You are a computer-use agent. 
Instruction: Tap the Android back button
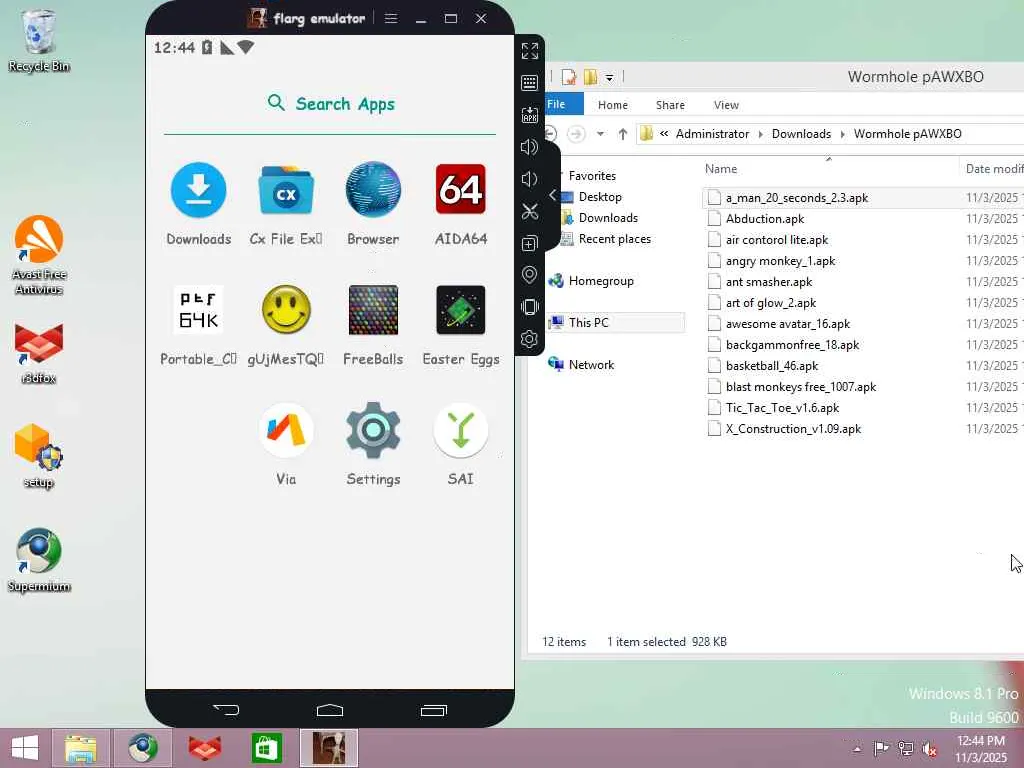click(226, 710)
